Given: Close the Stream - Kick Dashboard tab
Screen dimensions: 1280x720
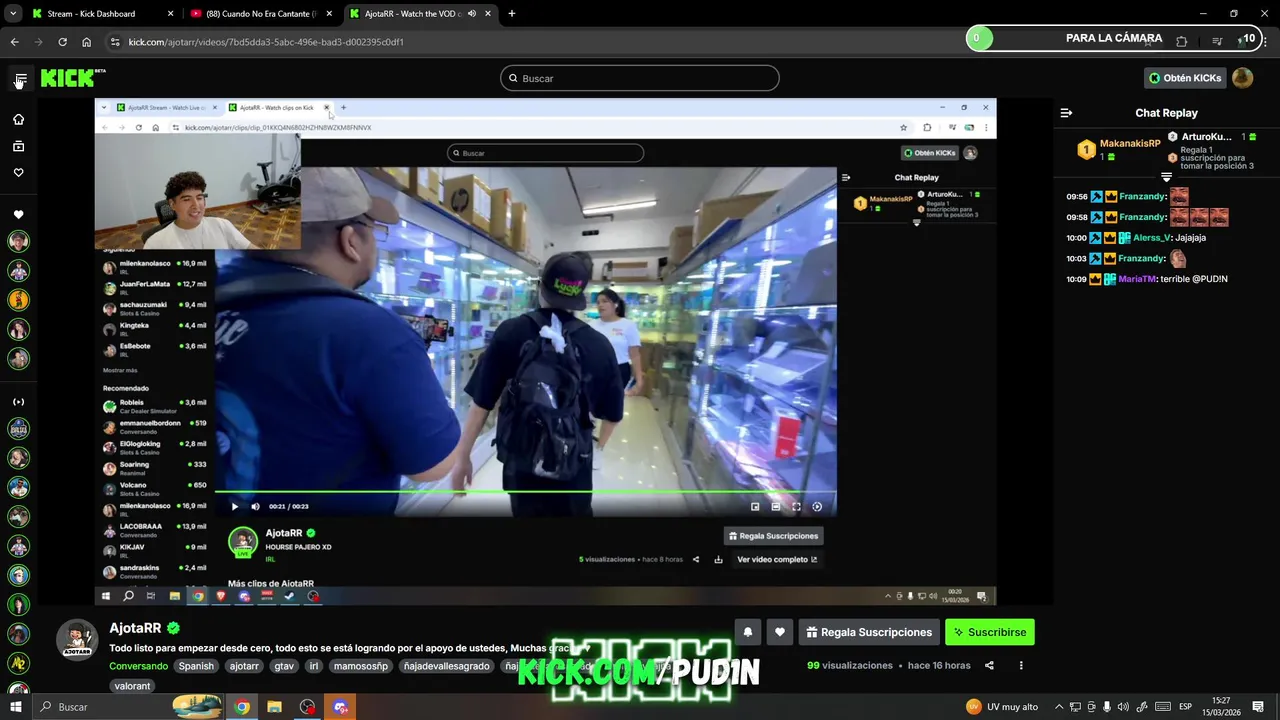Looking at the screenshot, I should click(170, 14).
